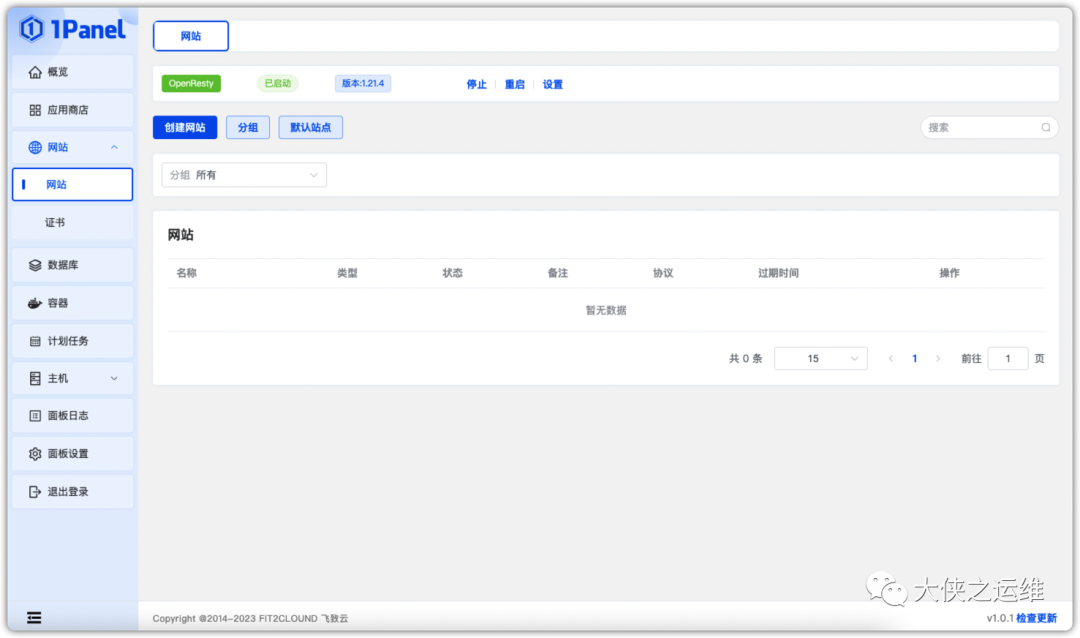This screenshot has height=638, width=1080.
Task: Open the page size 15 dropdown
Action: (820, 358)
